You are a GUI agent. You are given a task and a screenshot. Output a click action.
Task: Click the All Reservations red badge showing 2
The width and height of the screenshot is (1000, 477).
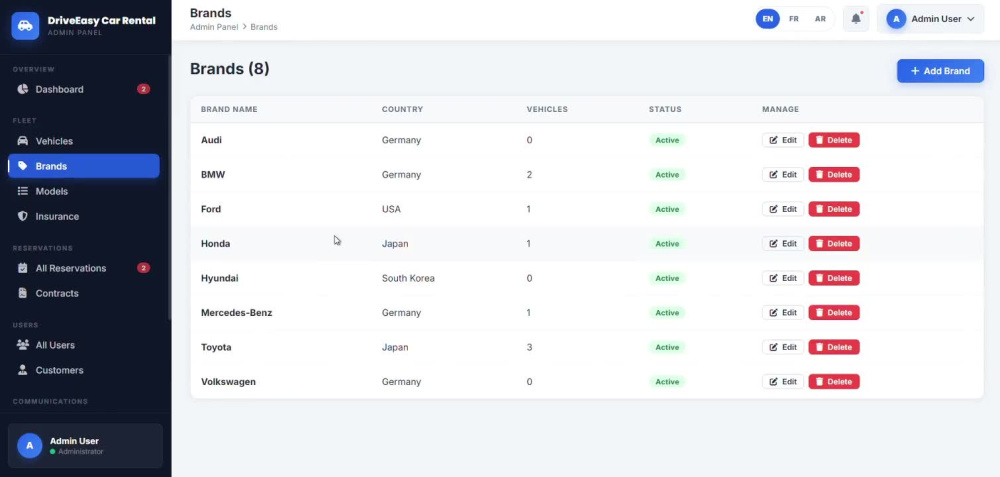(143, 268)
